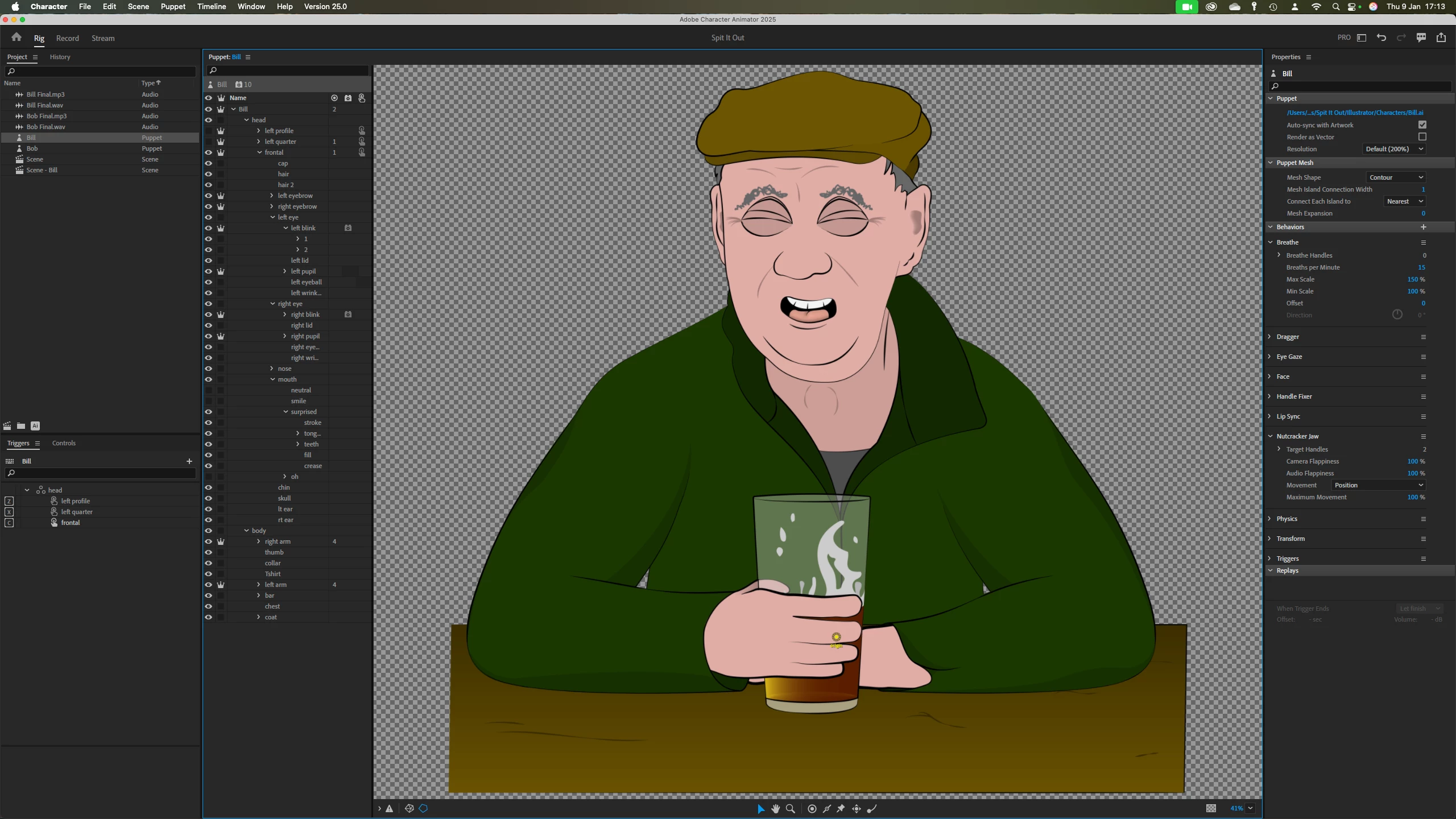Open the Bill.ai artwork file path link
The height and width of the screenshot is (819, 1456).
(1355, 113)
